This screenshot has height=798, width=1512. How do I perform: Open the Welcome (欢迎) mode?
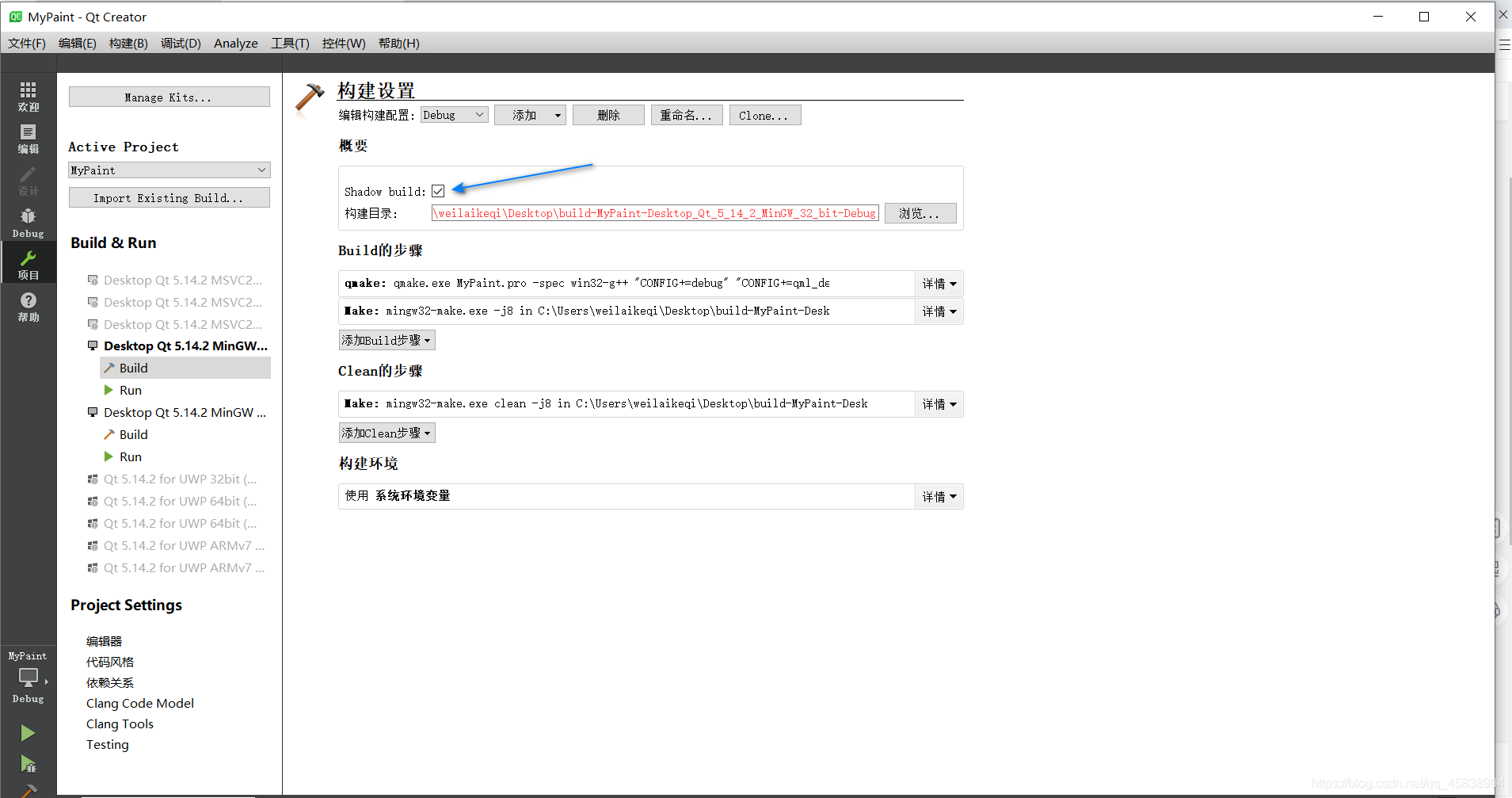point(28,97)
